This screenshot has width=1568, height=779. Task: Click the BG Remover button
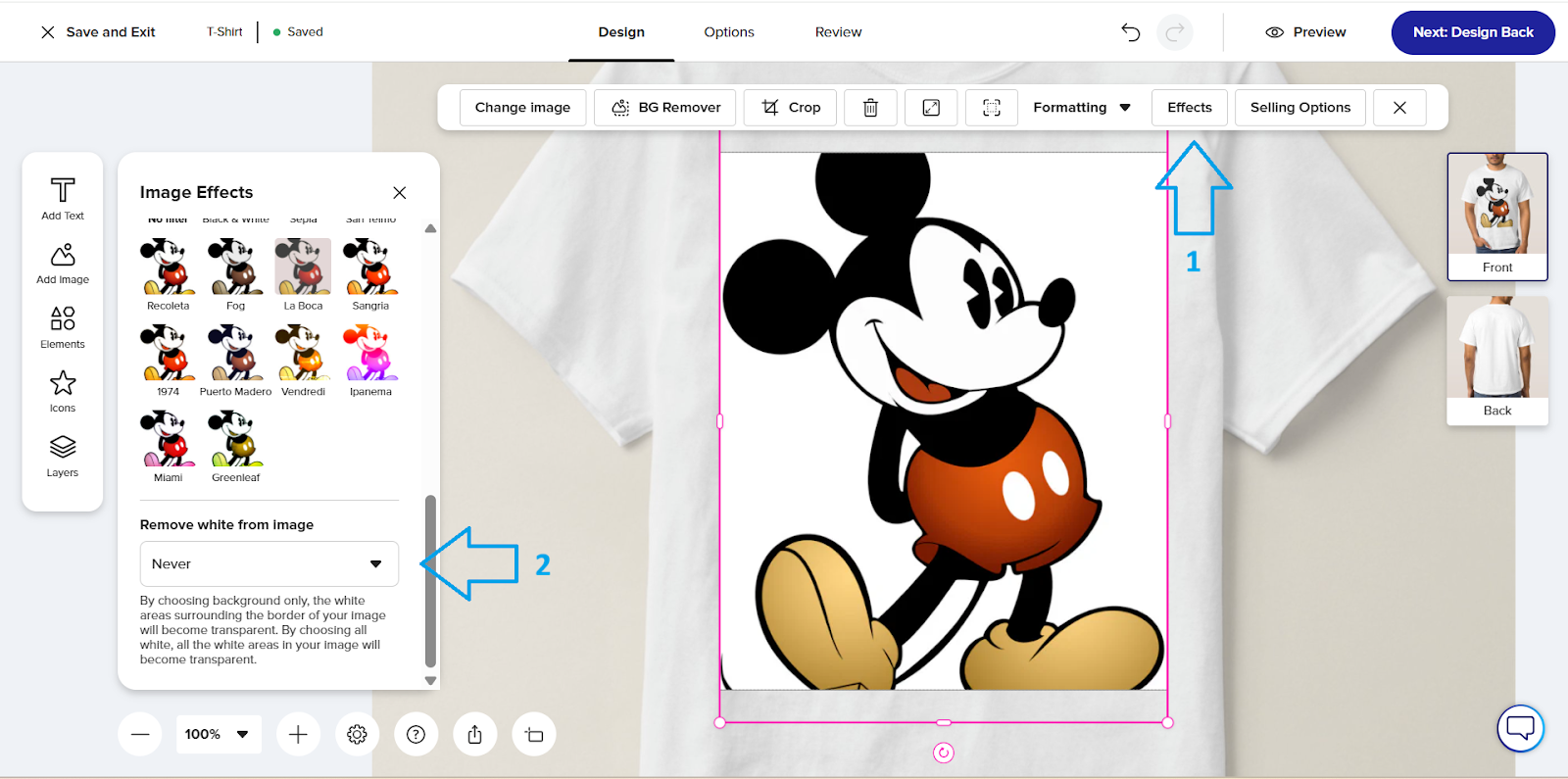pyautogui.click(x=666, y=108)
